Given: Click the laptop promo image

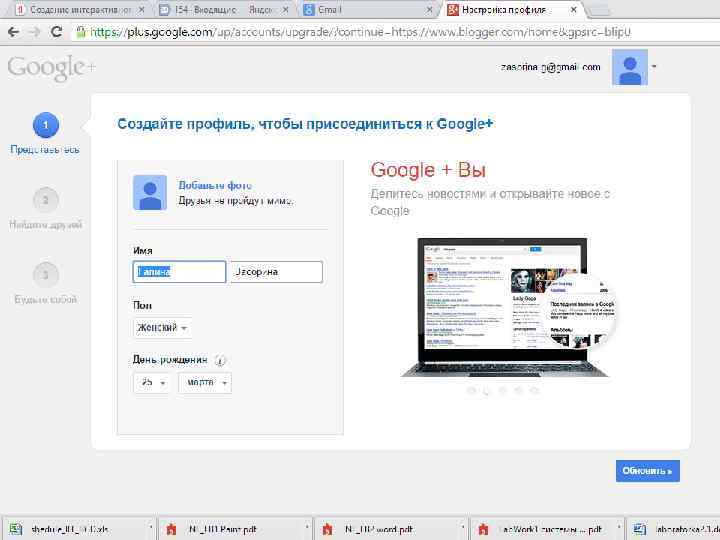Looking at the screenshot, I should pyautogui.click(x=507, y=307).
